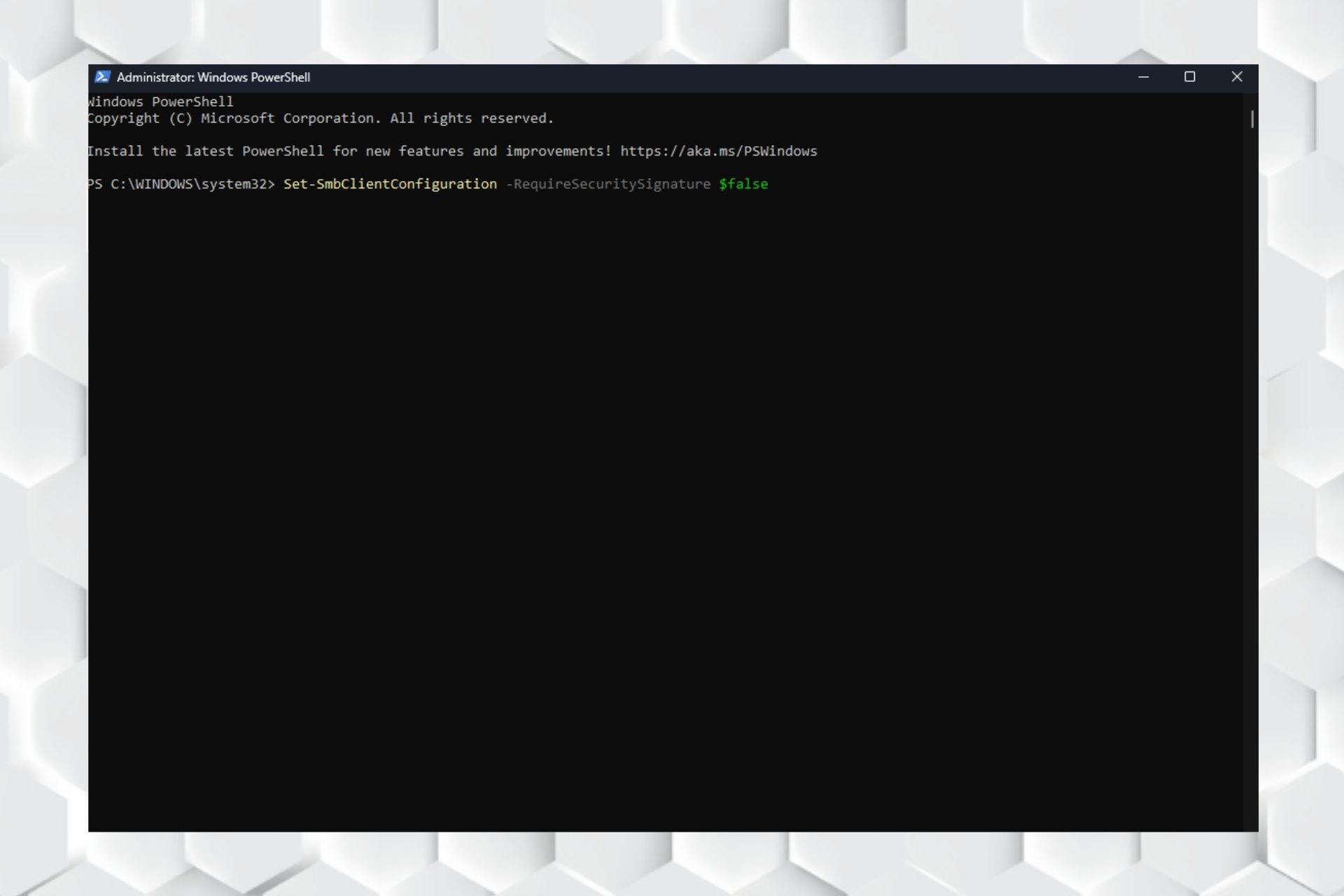1344x896 pixels.
Task: Close the Administrator PowerShell window
Action: 1236,77
